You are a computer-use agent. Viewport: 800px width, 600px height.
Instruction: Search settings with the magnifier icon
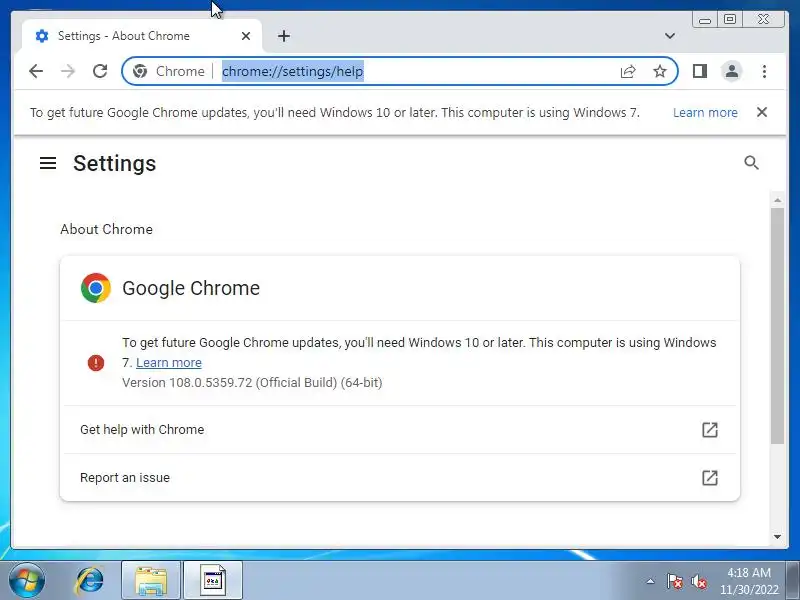751,163
